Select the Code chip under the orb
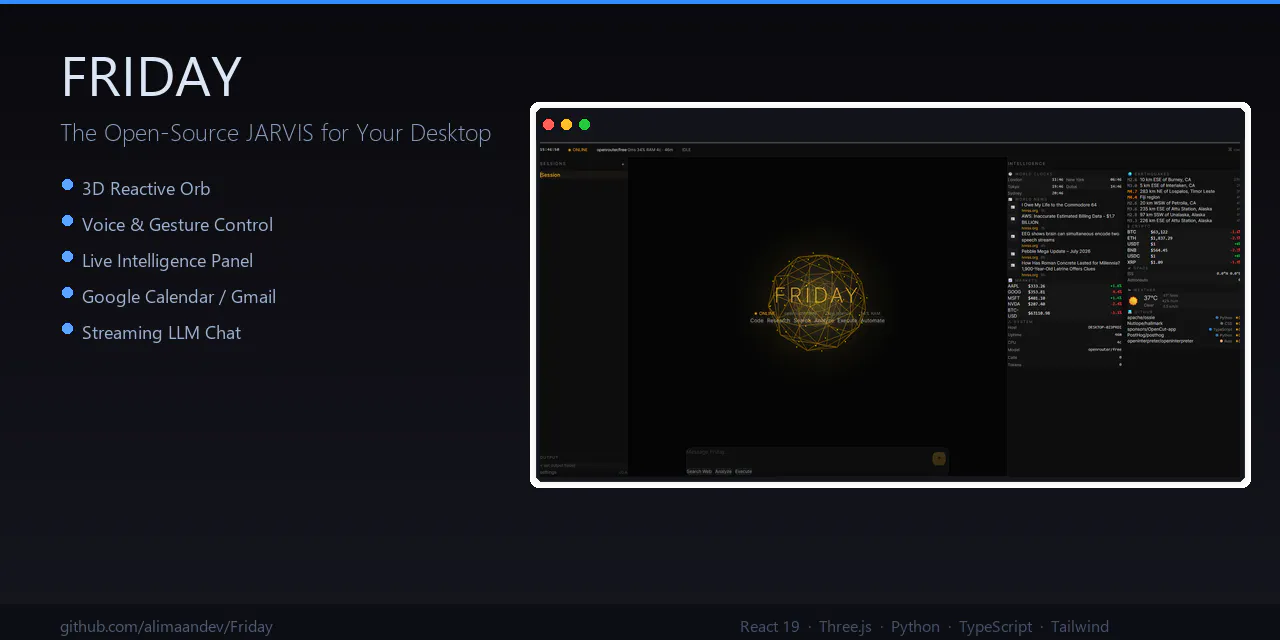 point(757,321)
